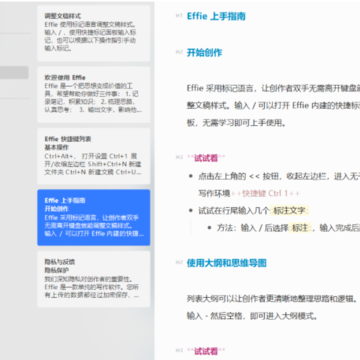Screen dimensions: 360x360
Task: Open the 隐私与反馈 note card
Action: [94, 279]
